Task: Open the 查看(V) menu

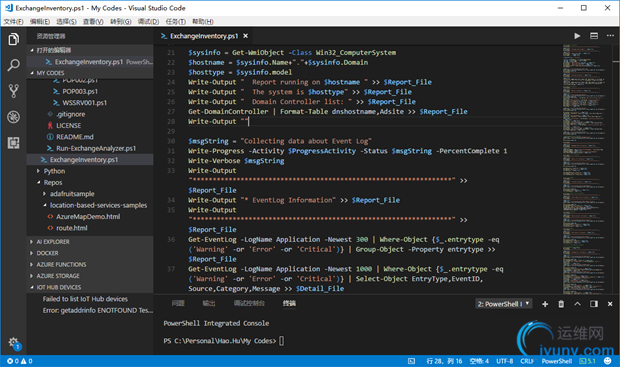Action: (x=93, y=21)
